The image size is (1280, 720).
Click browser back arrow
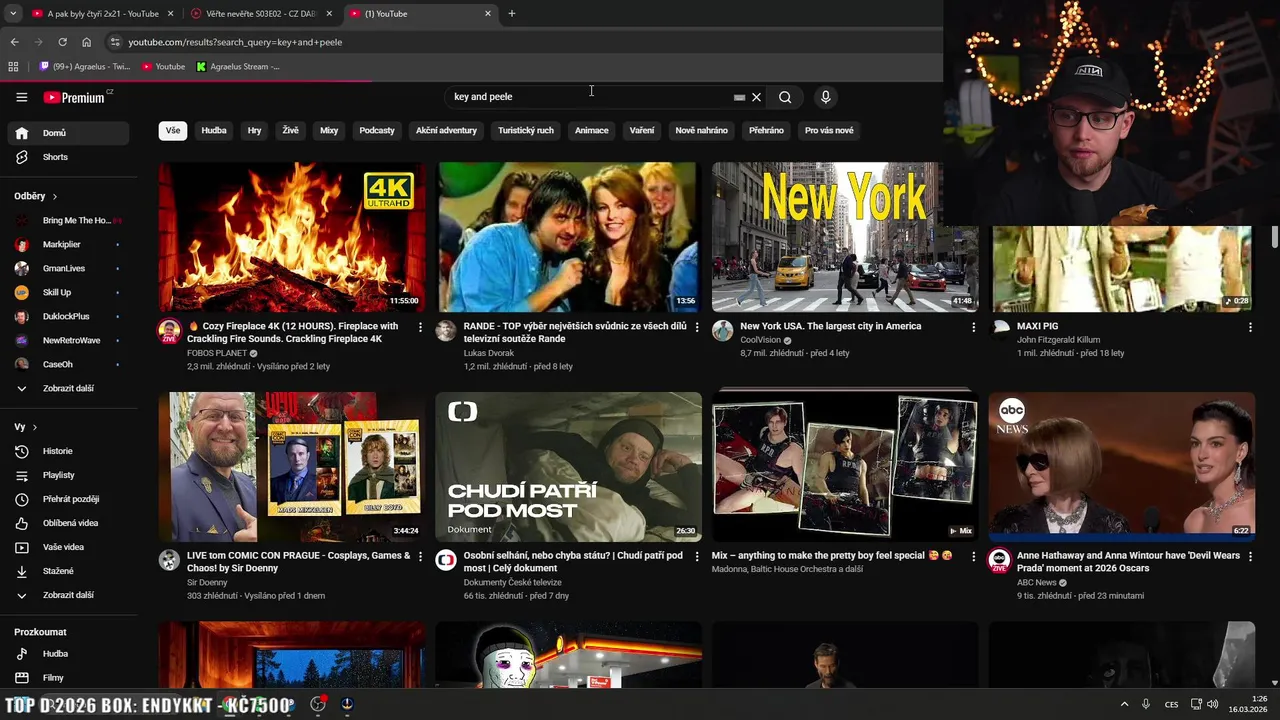14,42
